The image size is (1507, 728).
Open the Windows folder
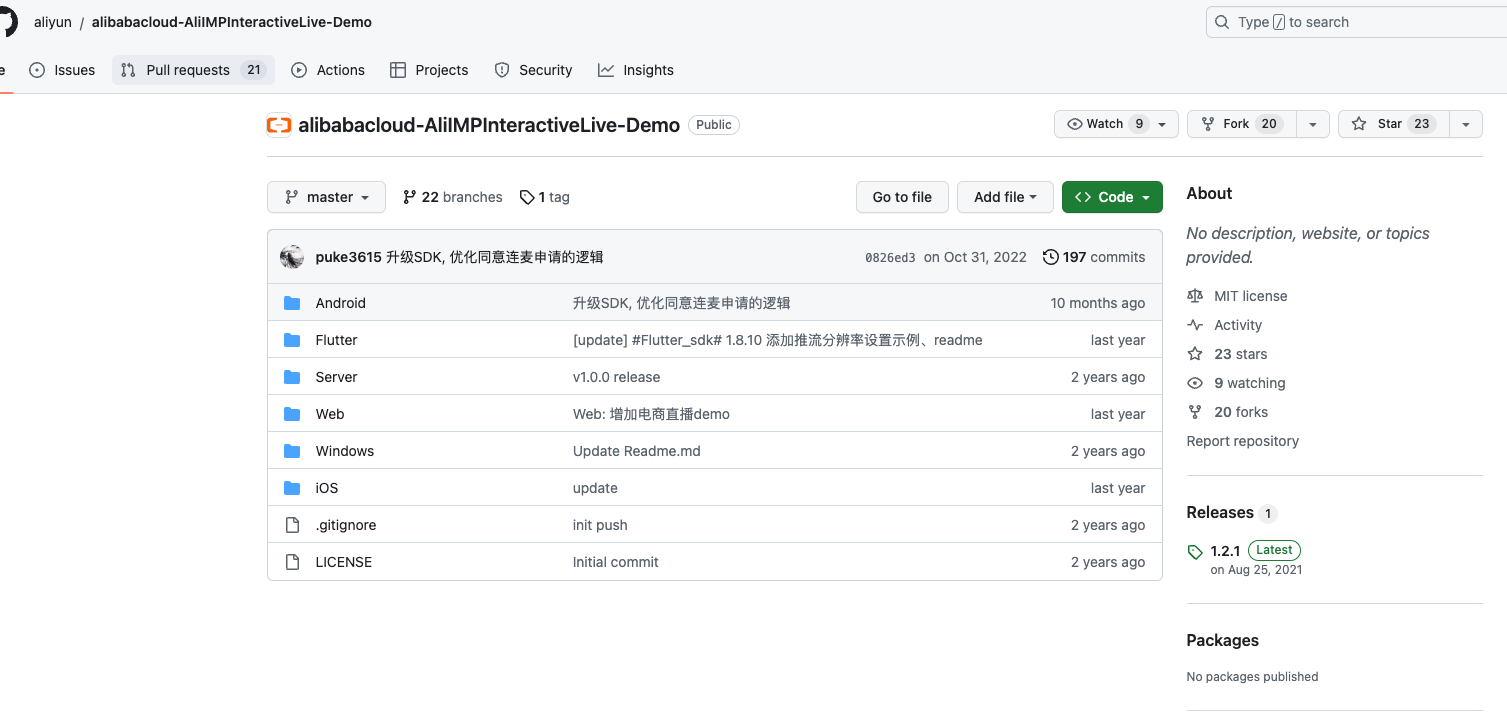click(x=345, y=451)
